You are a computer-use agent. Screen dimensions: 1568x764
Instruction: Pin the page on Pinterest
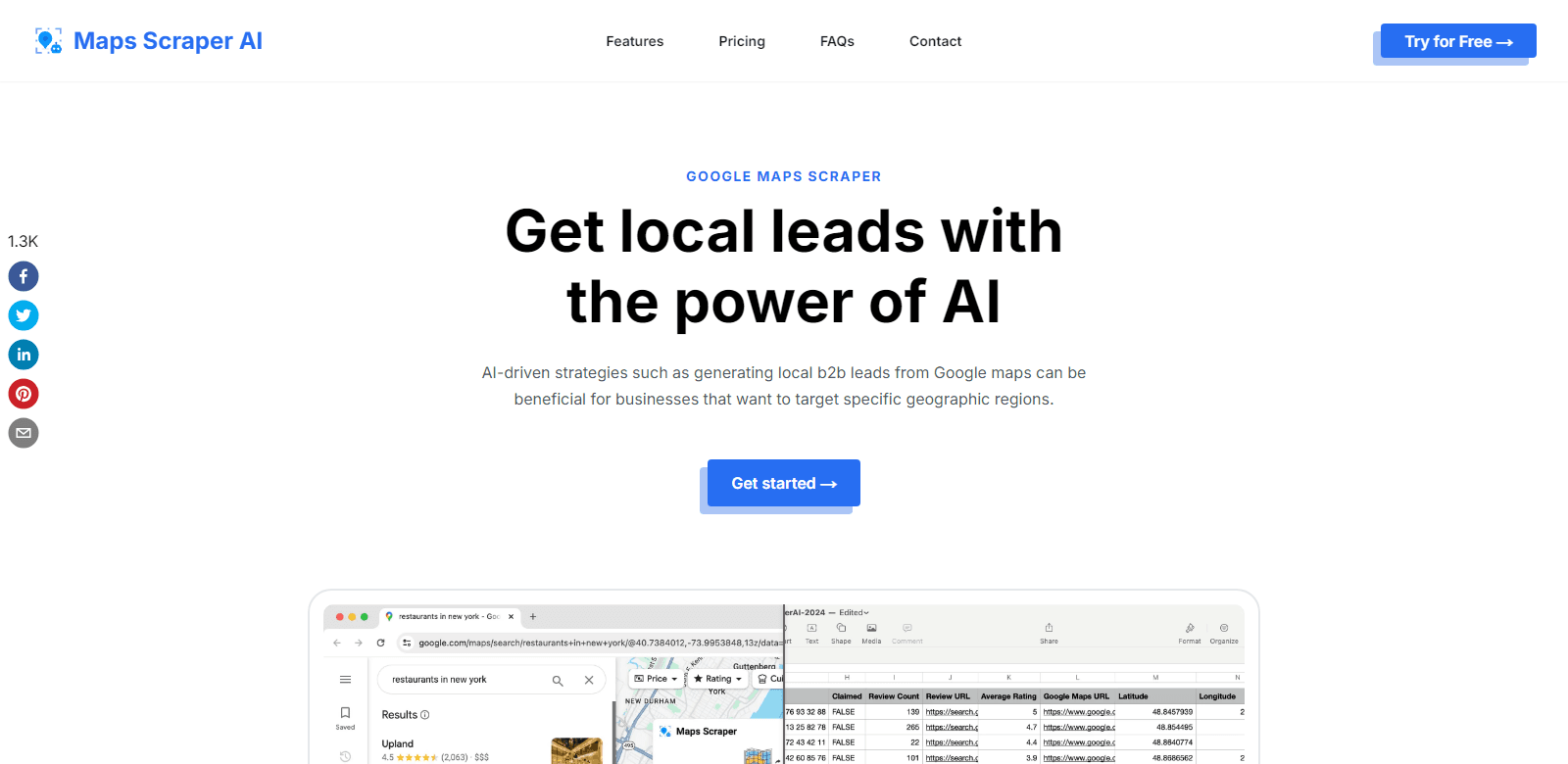coord(24,394)
